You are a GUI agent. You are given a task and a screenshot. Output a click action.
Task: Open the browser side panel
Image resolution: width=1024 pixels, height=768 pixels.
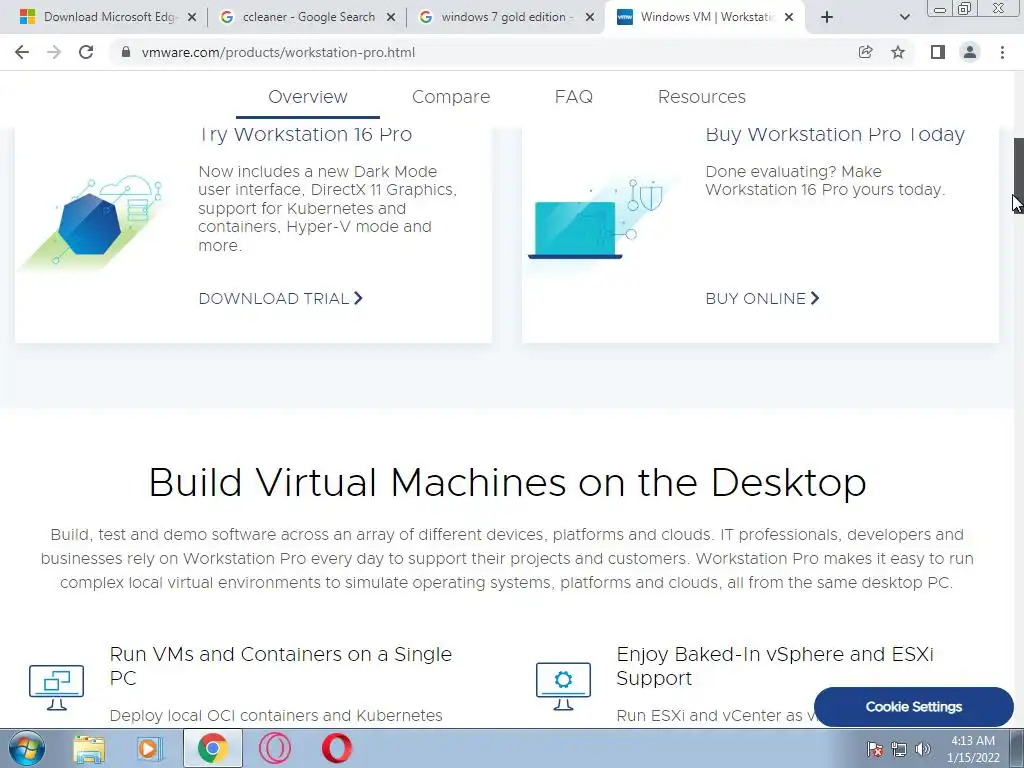click(938, 52)
